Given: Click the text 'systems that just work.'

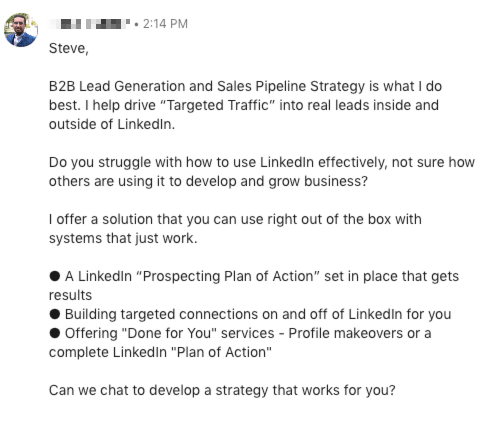Looking at the screenshot, I should (123, 238).
